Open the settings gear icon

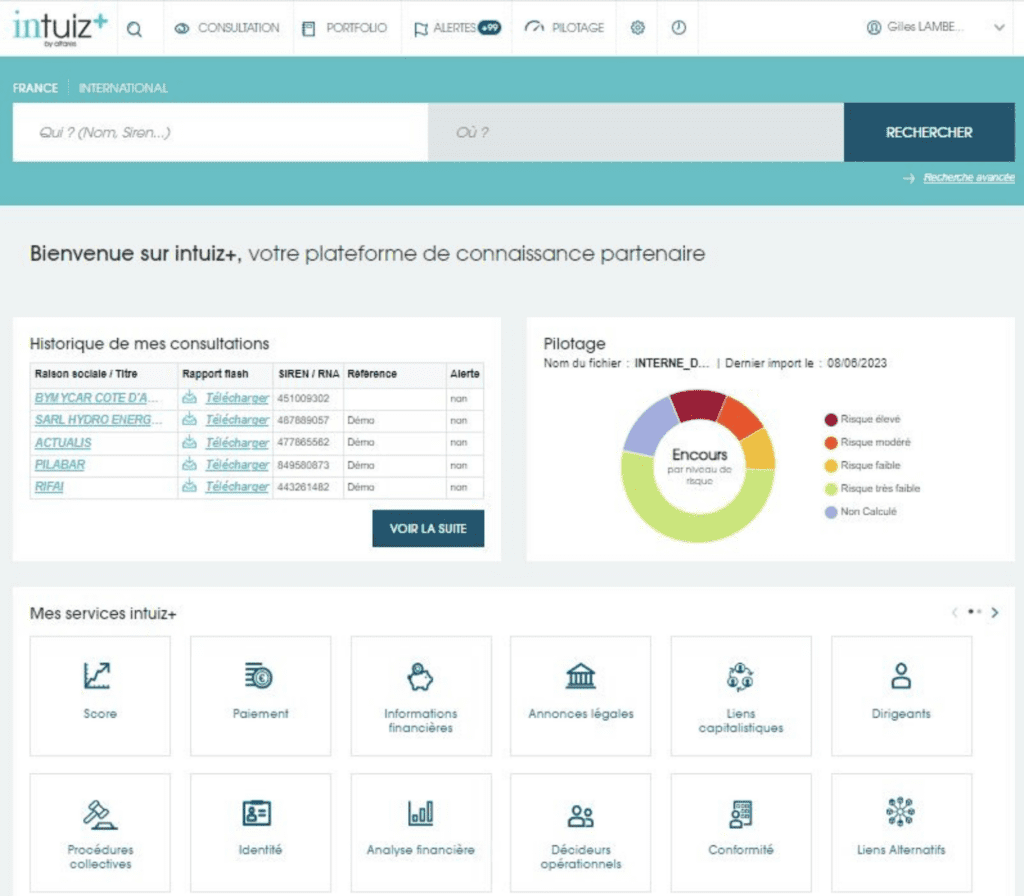pos(637,27)
